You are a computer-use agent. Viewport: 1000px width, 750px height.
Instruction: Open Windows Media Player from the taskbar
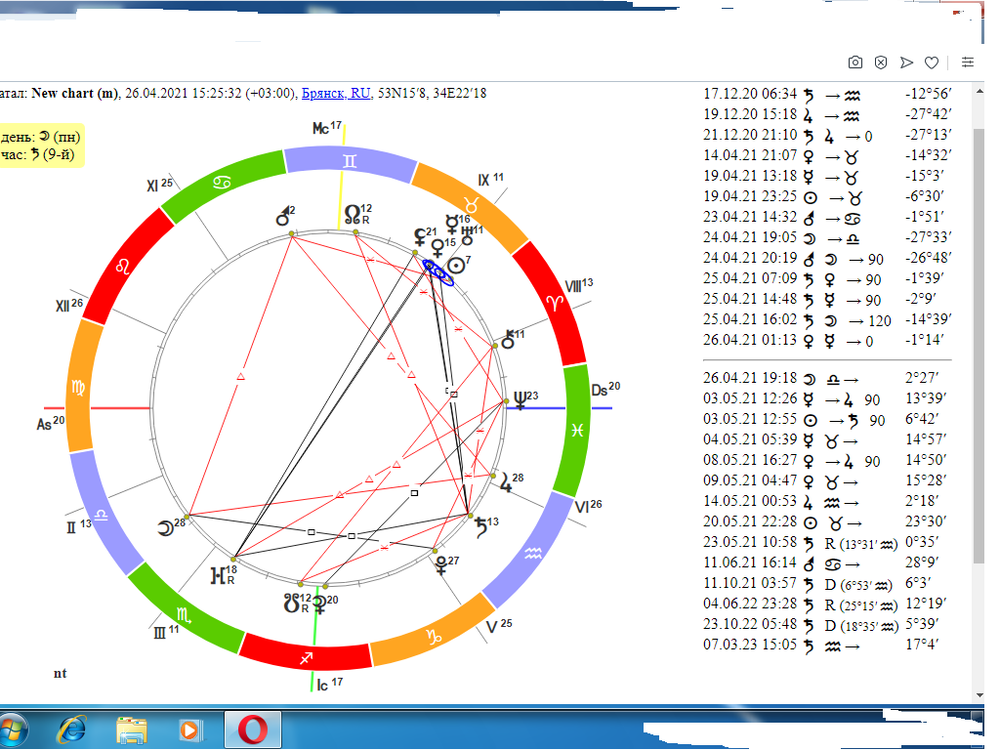click(x=190, y=730)
